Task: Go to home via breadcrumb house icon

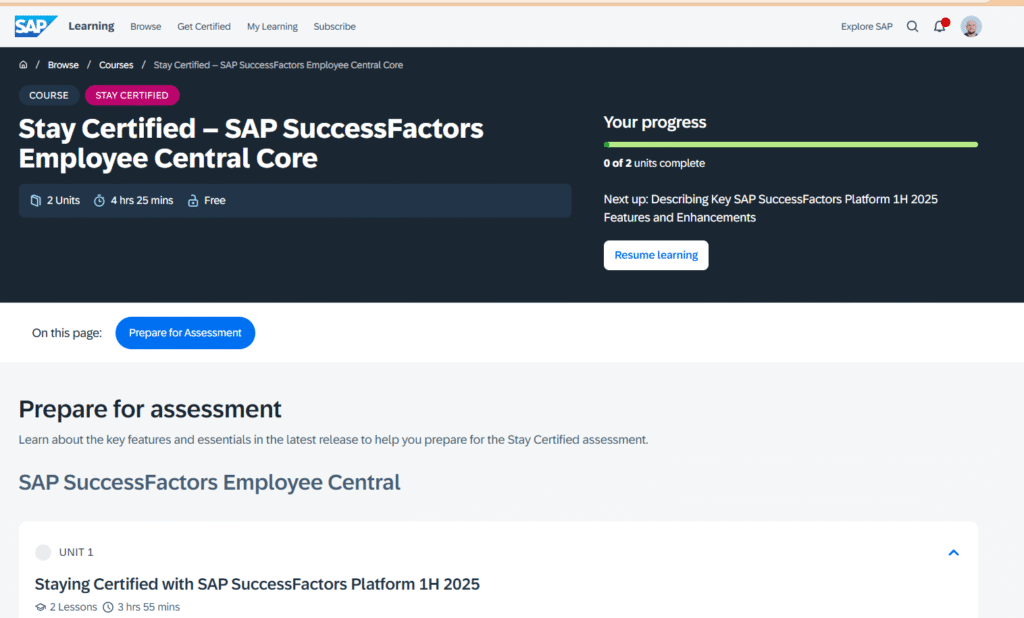Action: click(23, 65)
